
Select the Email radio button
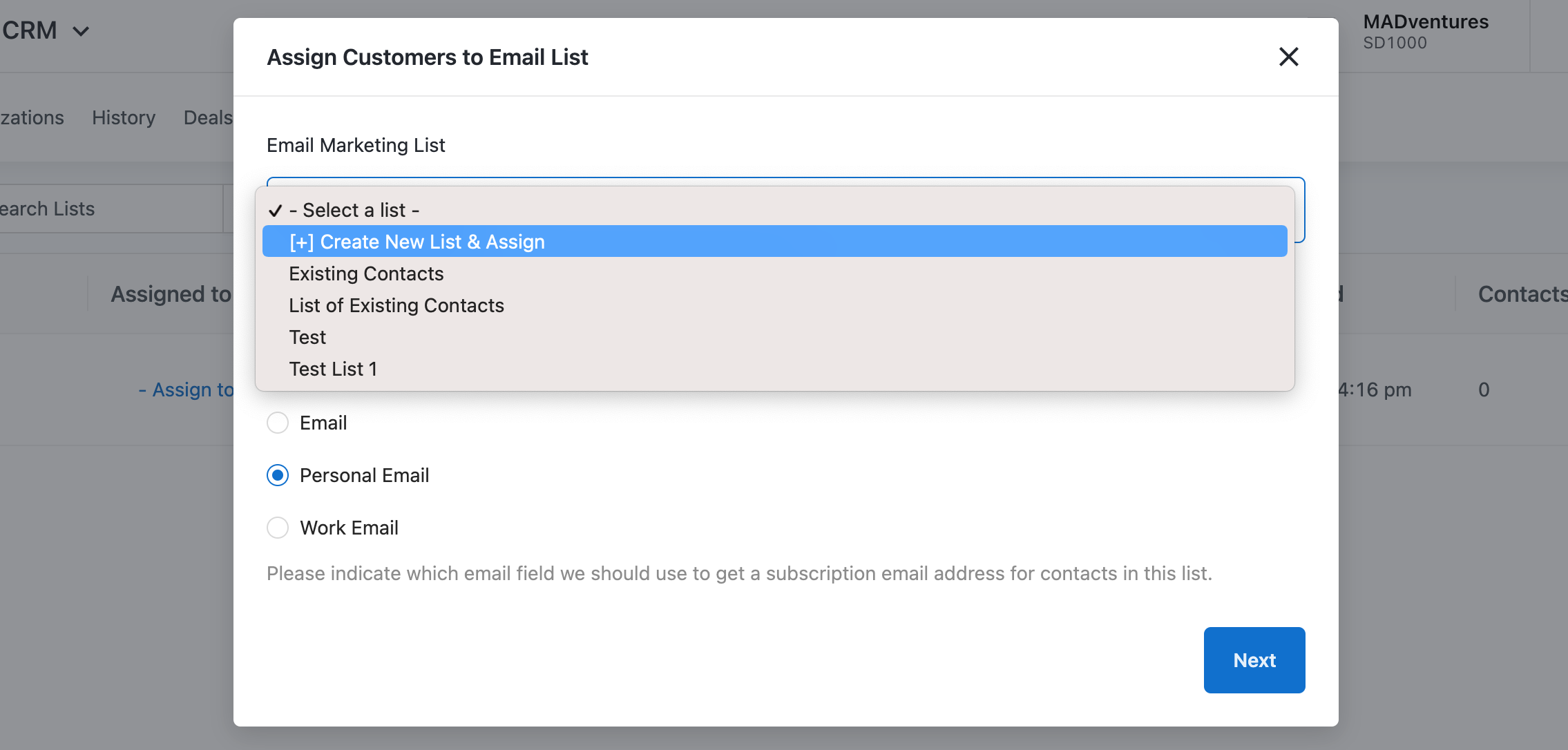[x=278, y=423]
